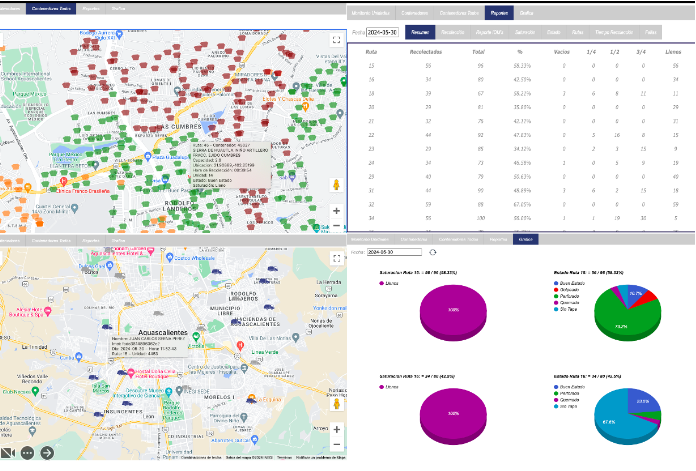Select the Recolección report sub-tab
Screen dimensions: 696x471
point(453,32)
